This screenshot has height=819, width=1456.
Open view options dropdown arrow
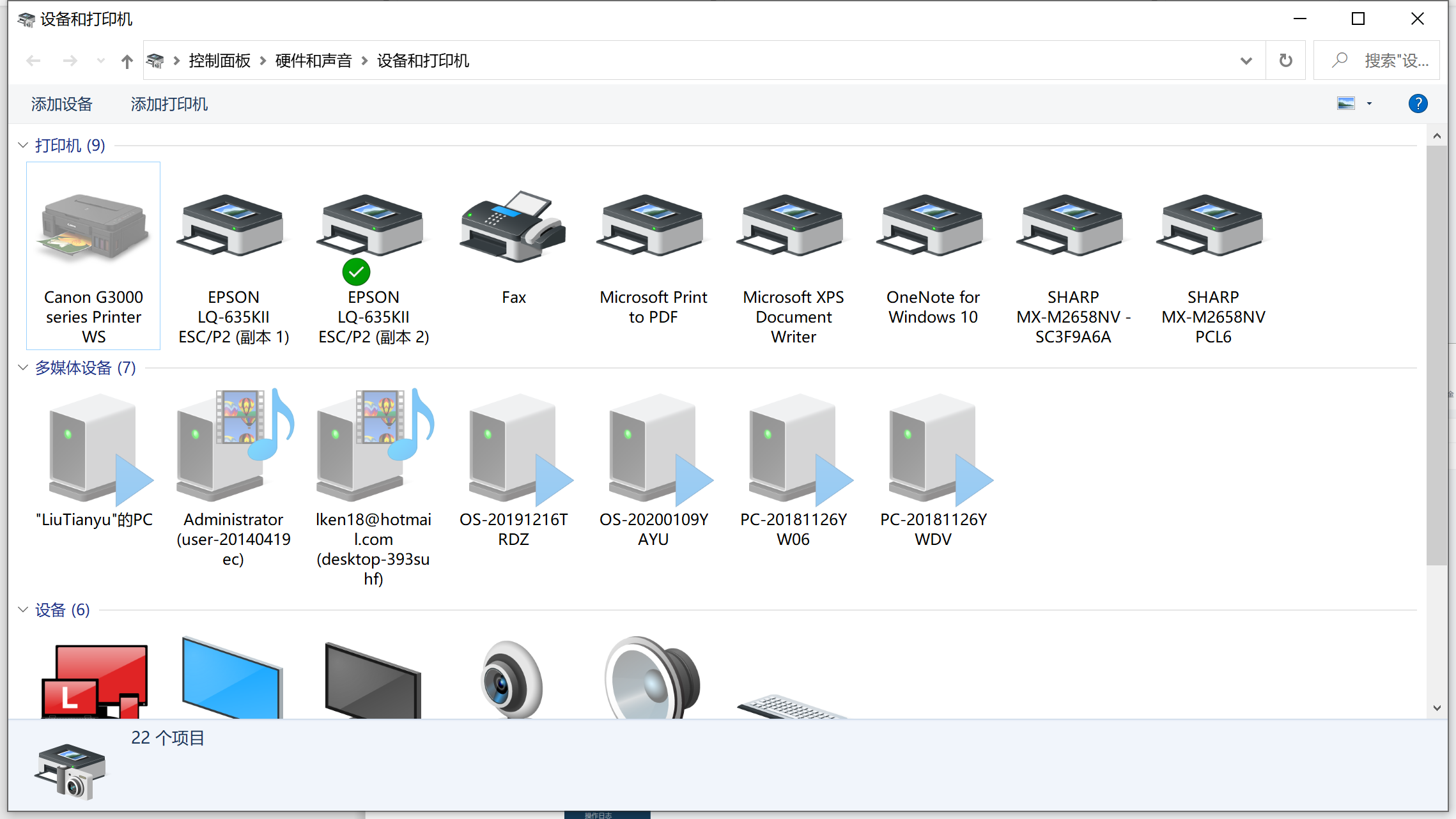pos(1369,103)
